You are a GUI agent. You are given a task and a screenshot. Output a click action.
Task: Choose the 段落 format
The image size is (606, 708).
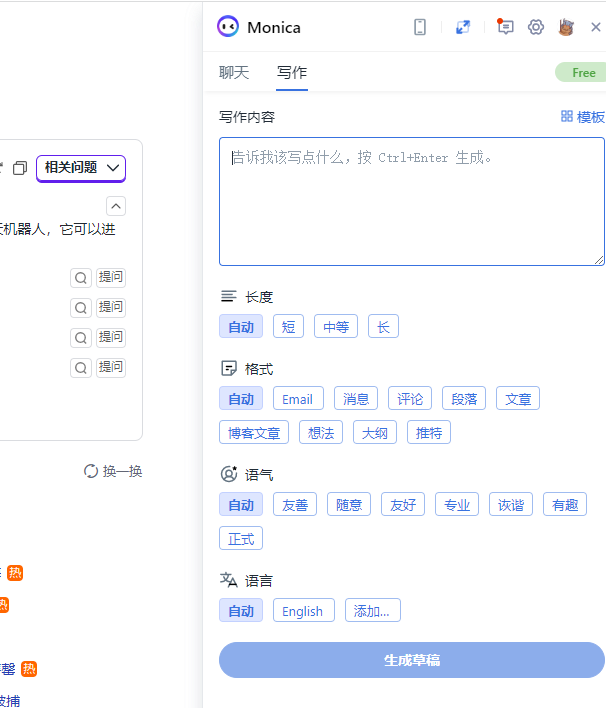464,399
